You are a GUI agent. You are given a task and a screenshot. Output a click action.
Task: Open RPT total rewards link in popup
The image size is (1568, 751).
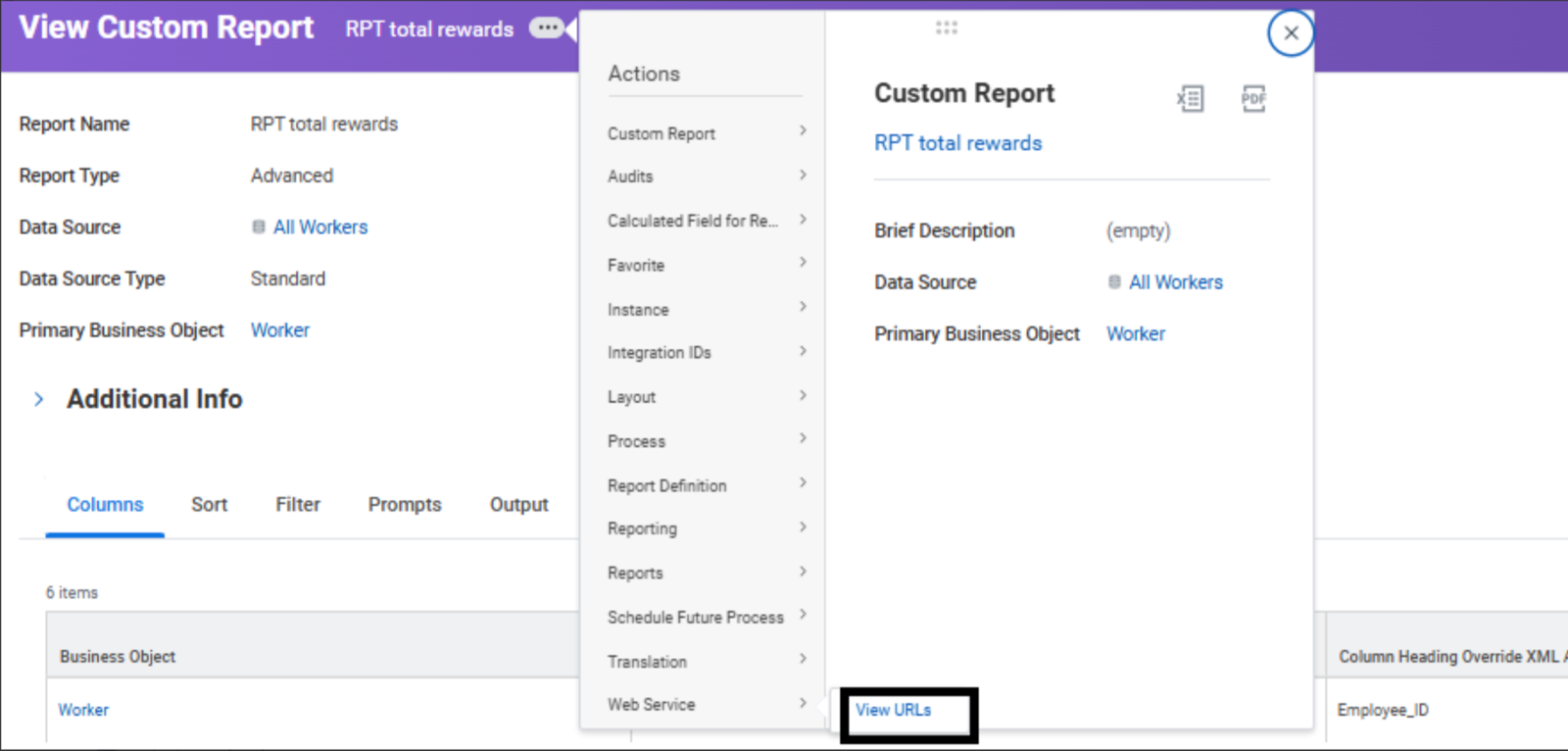click(x=957, y=143)
